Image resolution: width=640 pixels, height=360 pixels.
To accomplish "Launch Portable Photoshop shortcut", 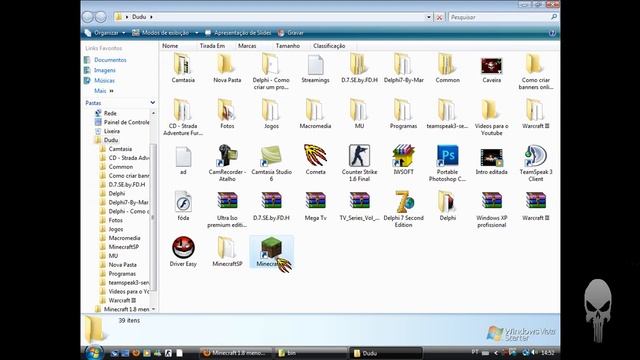I will (447, 156).
